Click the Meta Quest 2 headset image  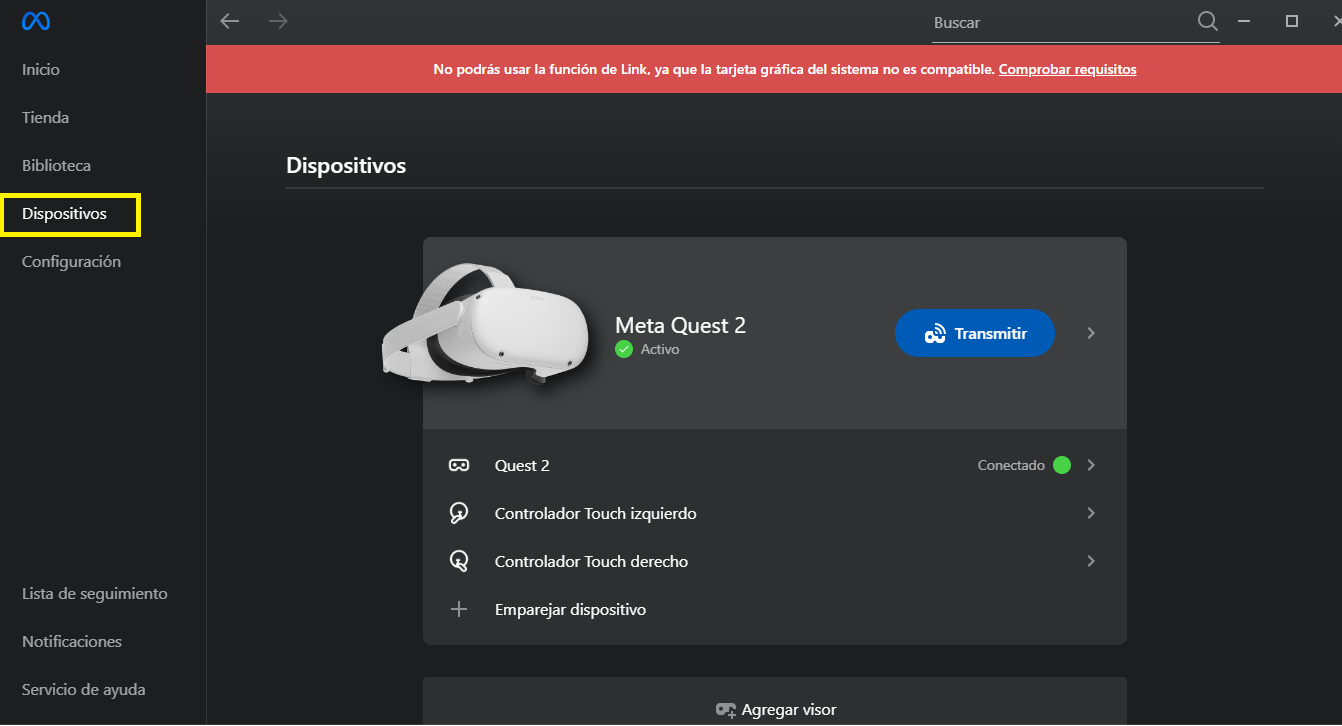coord(486,323)
